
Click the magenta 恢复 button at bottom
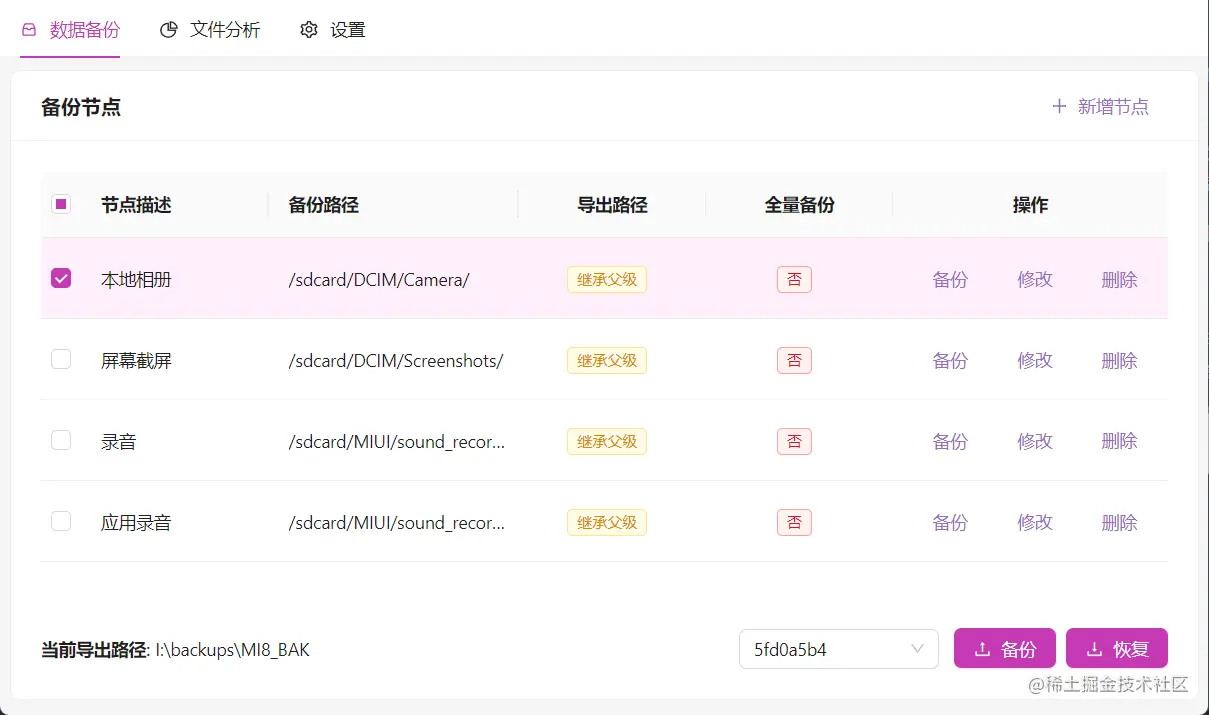pyautogui.click(x=1117, y=649)
